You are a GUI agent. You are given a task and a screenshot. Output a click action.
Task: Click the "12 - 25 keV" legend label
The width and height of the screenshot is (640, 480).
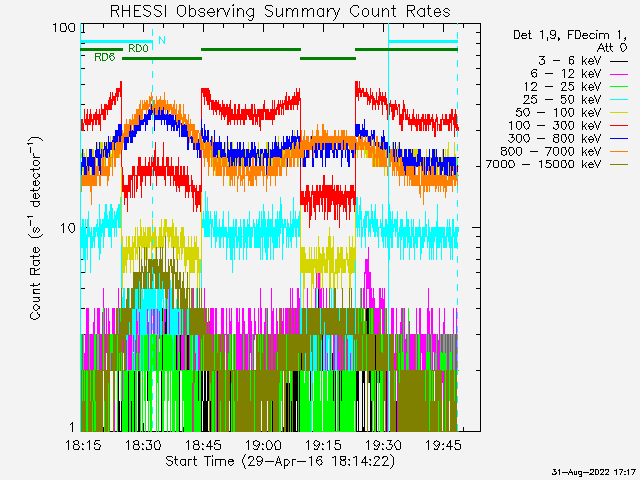(562, 87)
